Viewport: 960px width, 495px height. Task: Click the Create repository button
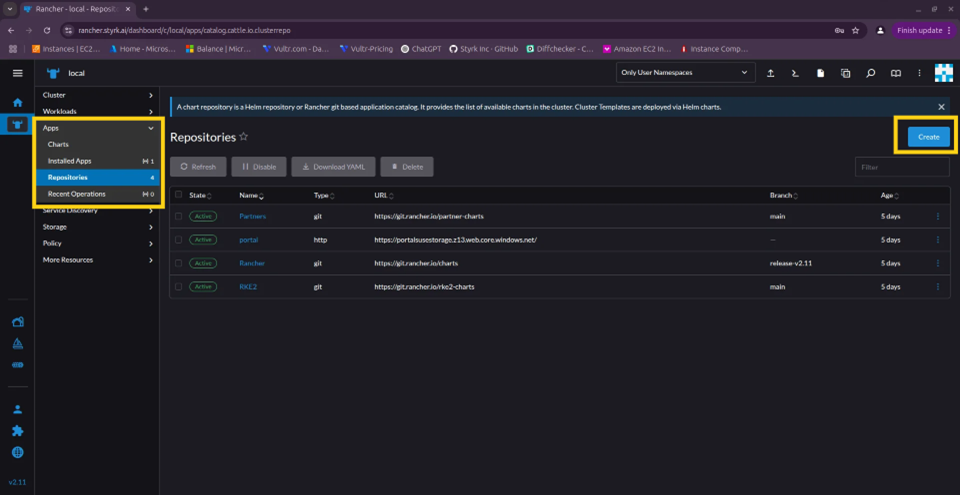(x=928, y=137)
